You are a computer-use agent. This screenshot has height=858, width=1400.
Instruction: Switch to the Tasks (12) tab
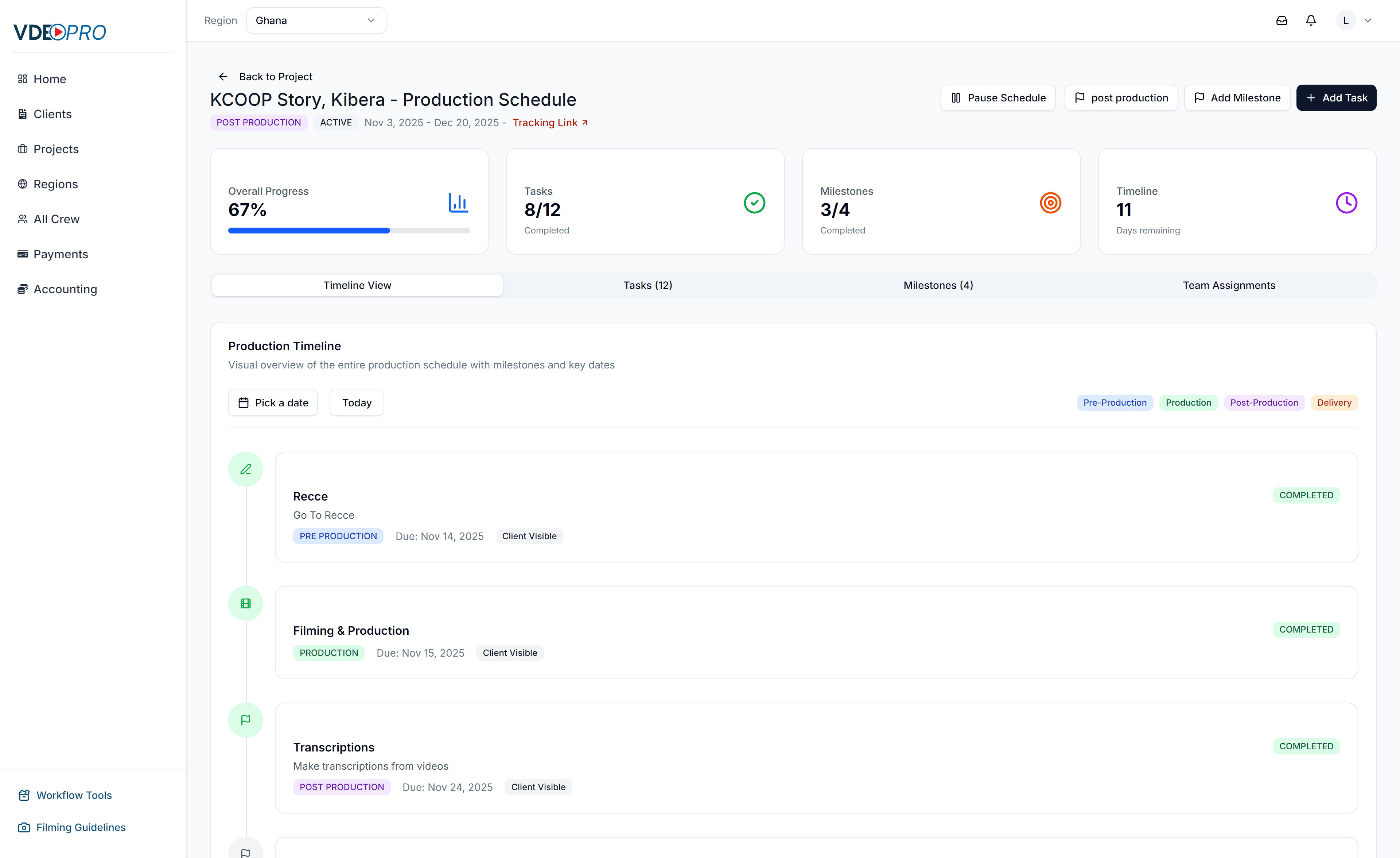[x=647, y=285]
